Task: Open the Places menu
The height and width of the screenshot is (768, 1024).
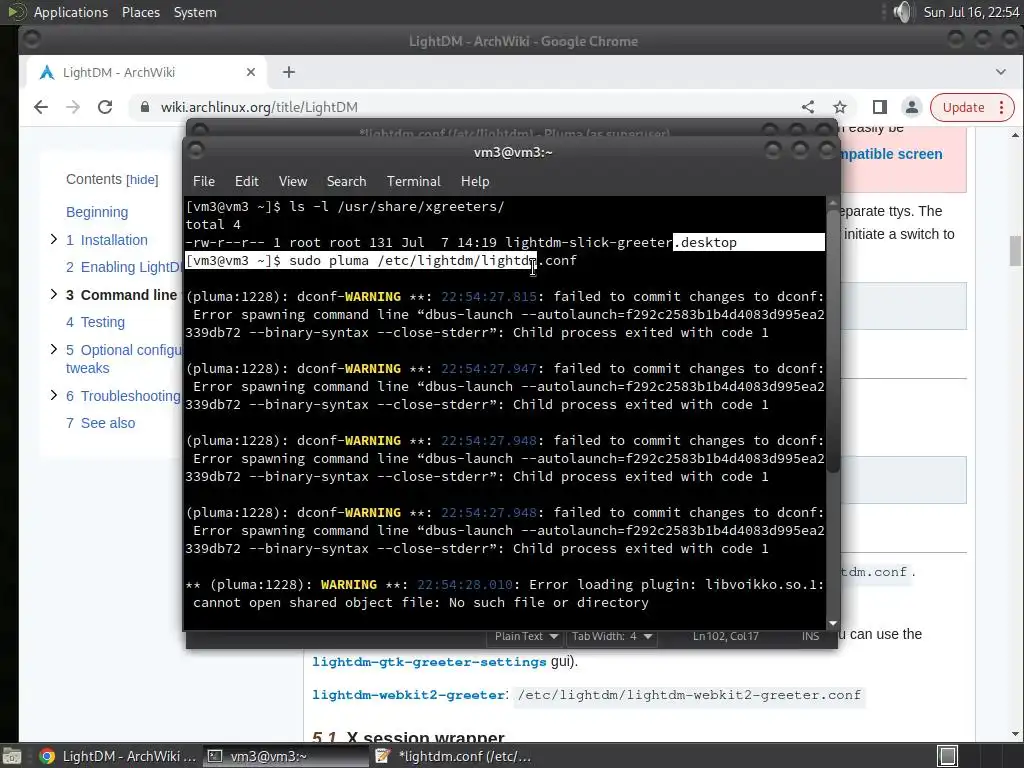Action: click(x=140, y=12)
